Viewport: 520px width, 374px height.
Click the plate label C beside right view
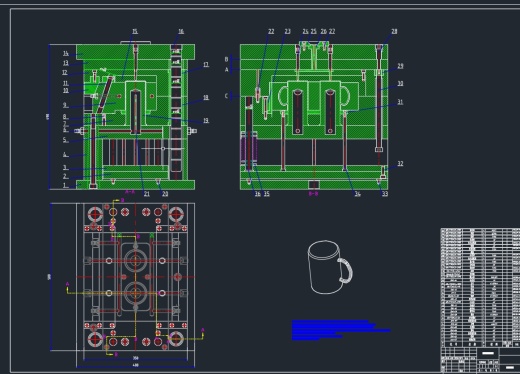(x=226, y=96)
